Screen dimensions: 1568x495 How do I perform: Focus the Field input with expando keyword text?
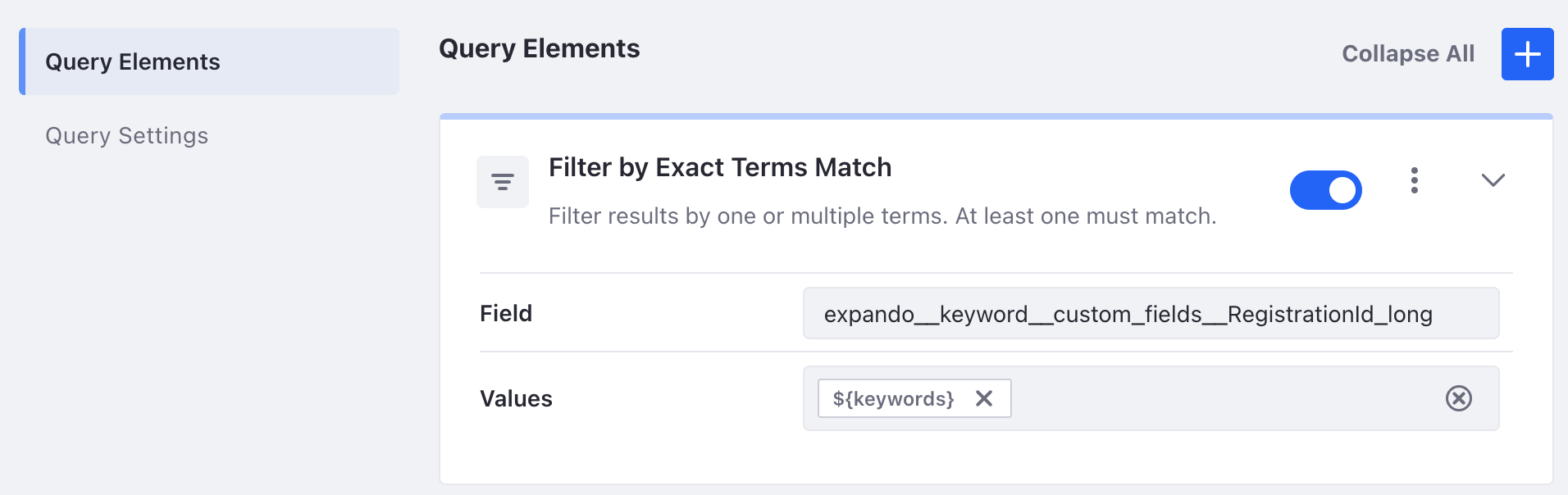coord(1151,313)
